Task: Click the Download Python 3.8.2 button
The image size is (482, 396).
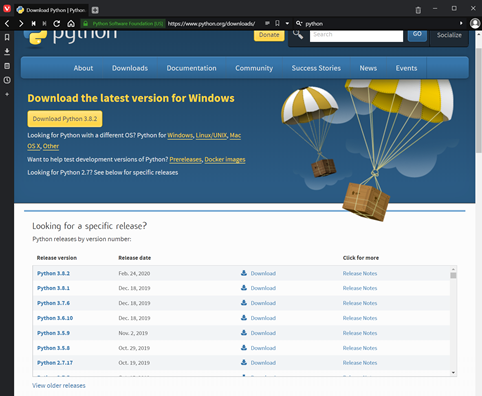Action: [65, 119]
